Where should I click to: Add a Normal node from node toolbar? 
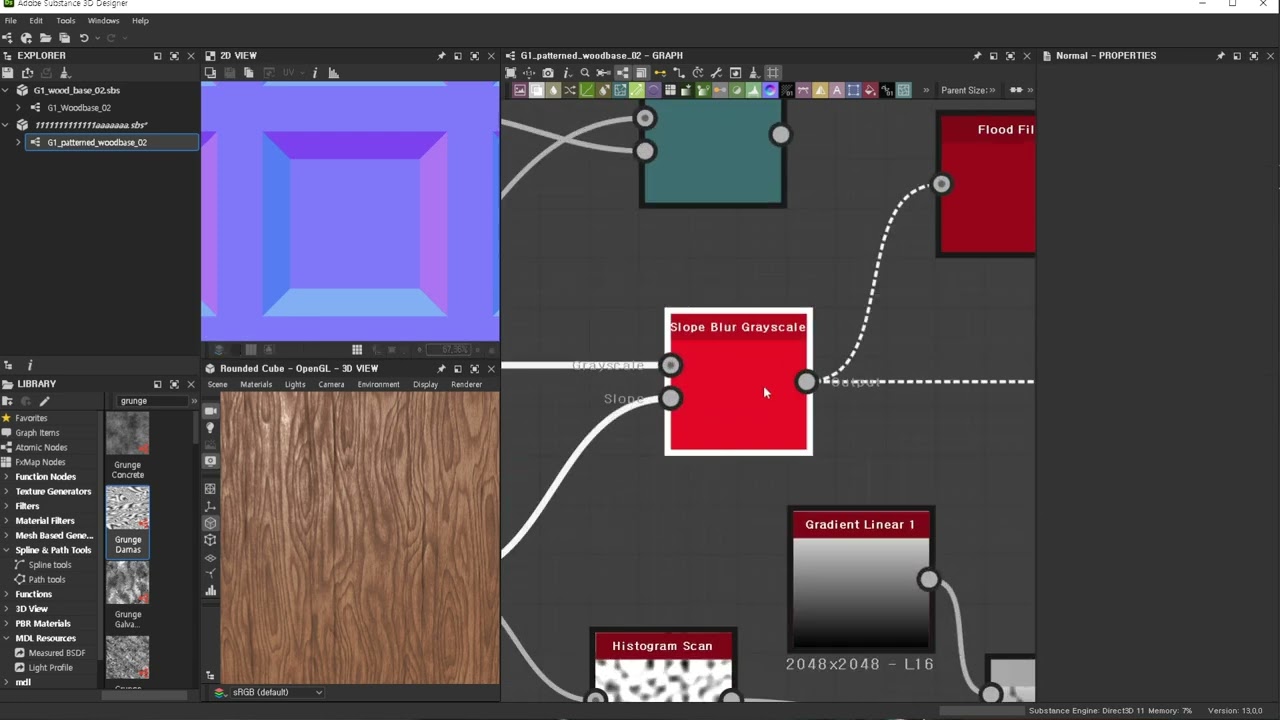770,90
